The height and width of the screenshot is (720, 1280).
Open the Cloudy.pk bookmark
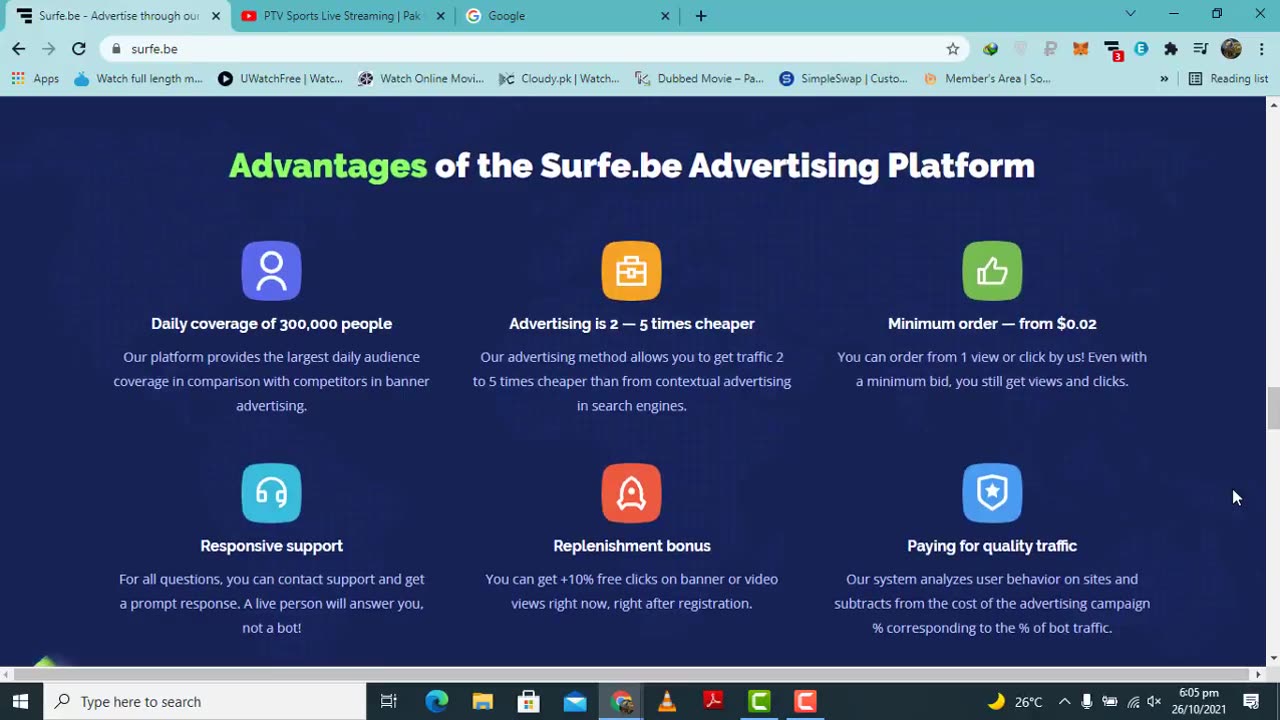pyautogui.click(x=559, y=78)
